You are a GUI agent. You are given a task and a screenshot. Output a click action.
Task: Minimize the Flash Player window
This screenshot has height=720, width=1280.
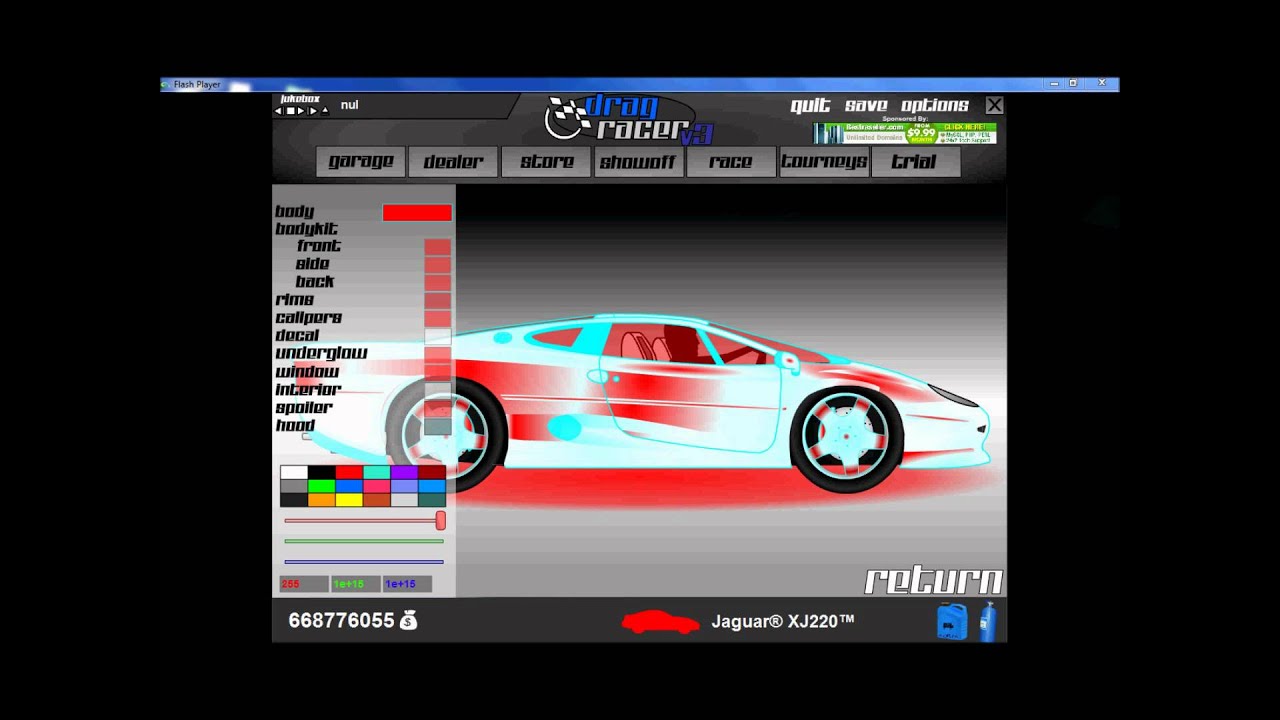point(1053,84)
